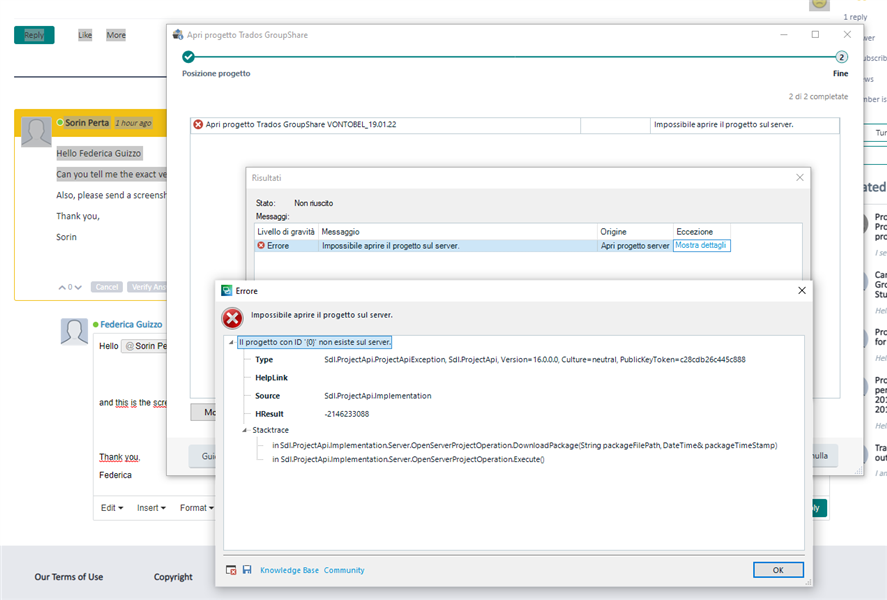Open the Format menu in reply editor
The width and height of the screenshot is (887, 600).
pos(196,508)
